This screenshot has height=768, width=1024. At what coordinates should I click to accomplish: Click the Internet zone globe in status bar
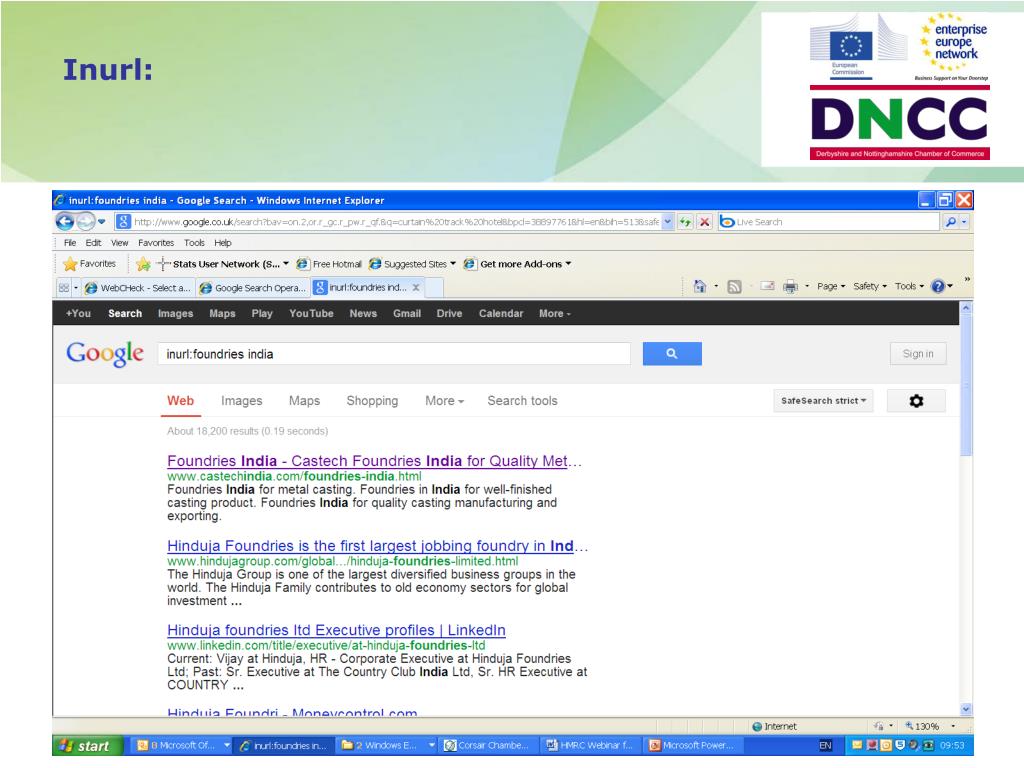(x=757, y=726)
